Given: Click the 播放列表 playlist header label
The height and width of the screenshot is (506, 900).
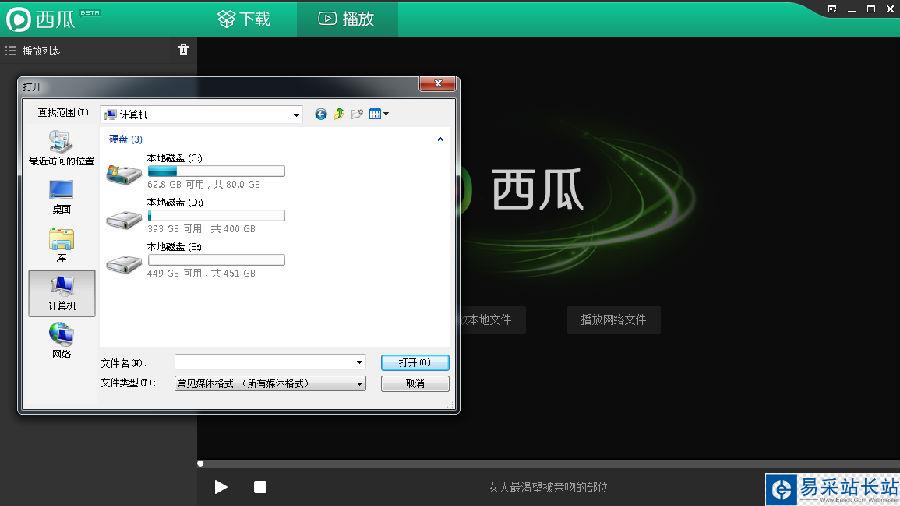Looking at the screenshot, I should 41,50.
